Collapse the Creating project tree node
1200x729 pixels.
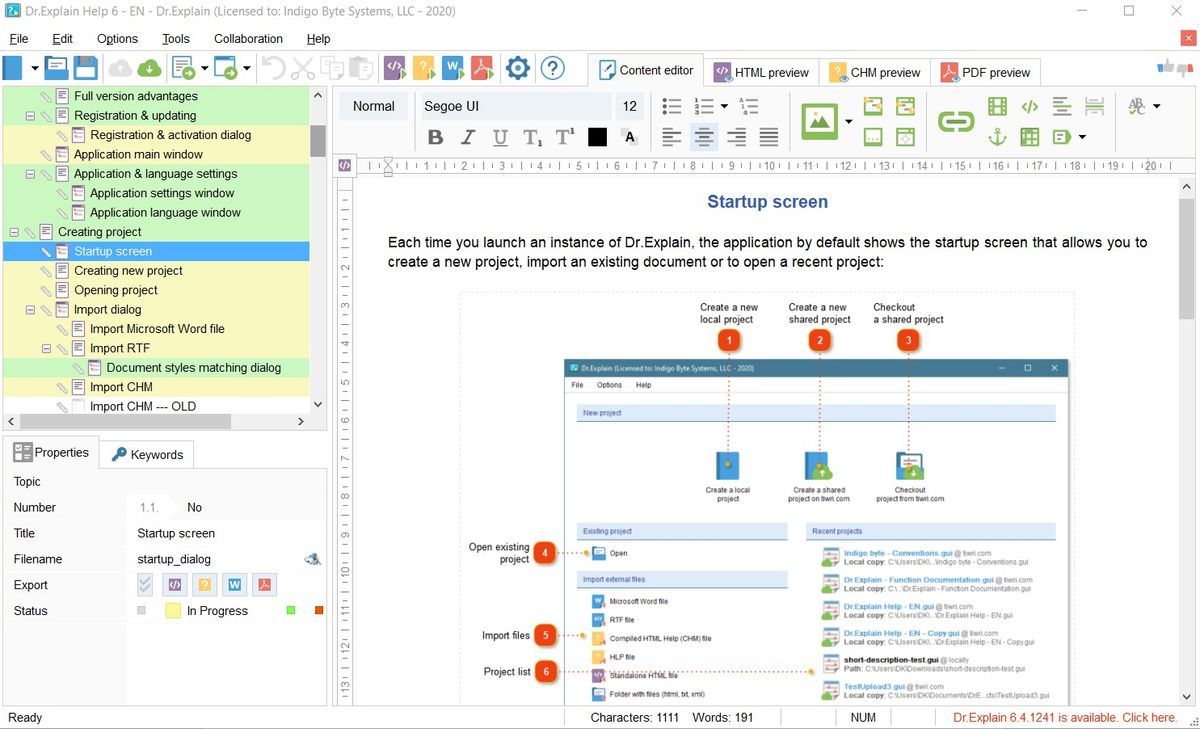(14, 232)
